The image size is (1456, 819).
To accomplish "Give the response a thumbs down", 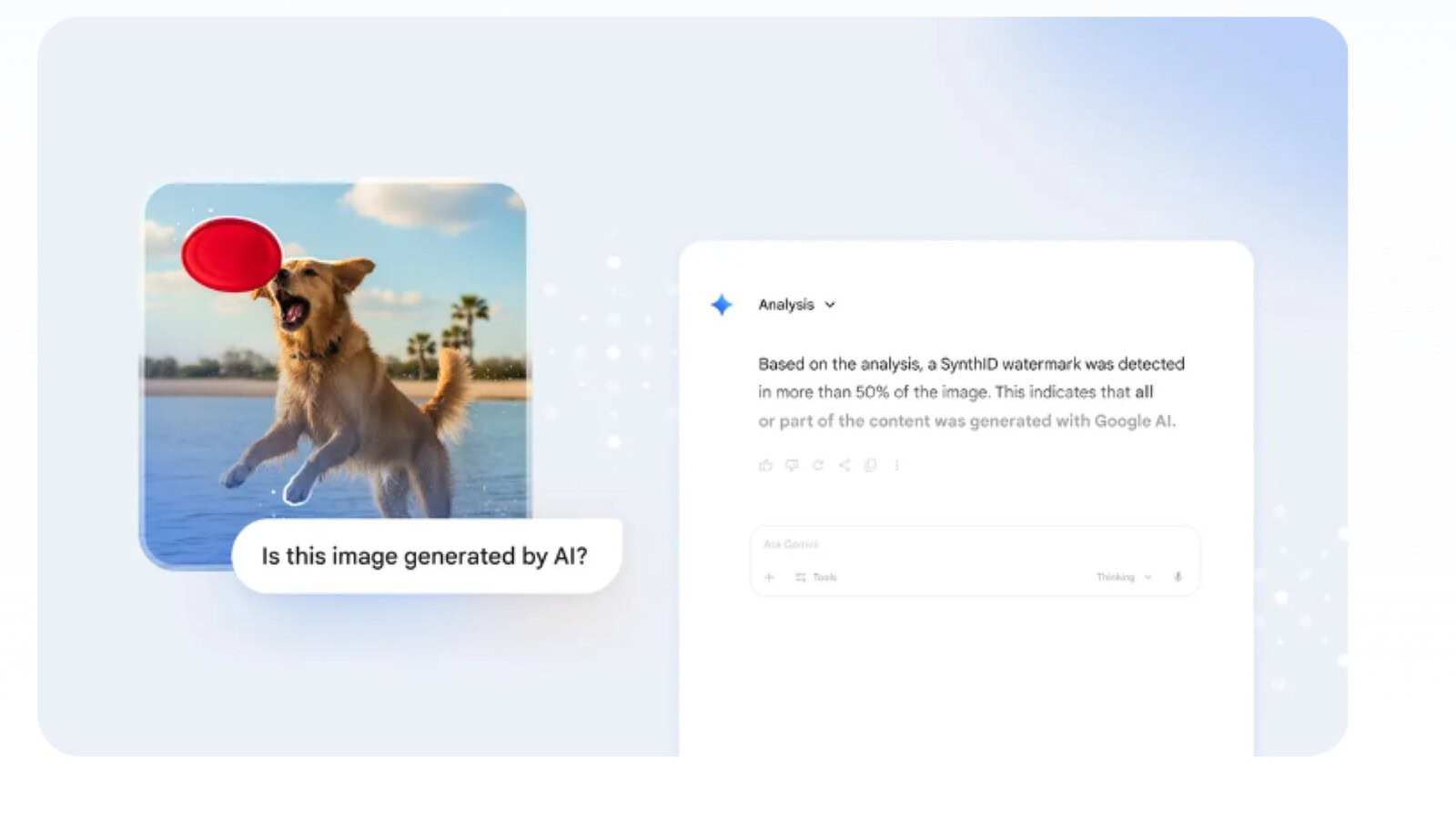I will tap(792, 465).
